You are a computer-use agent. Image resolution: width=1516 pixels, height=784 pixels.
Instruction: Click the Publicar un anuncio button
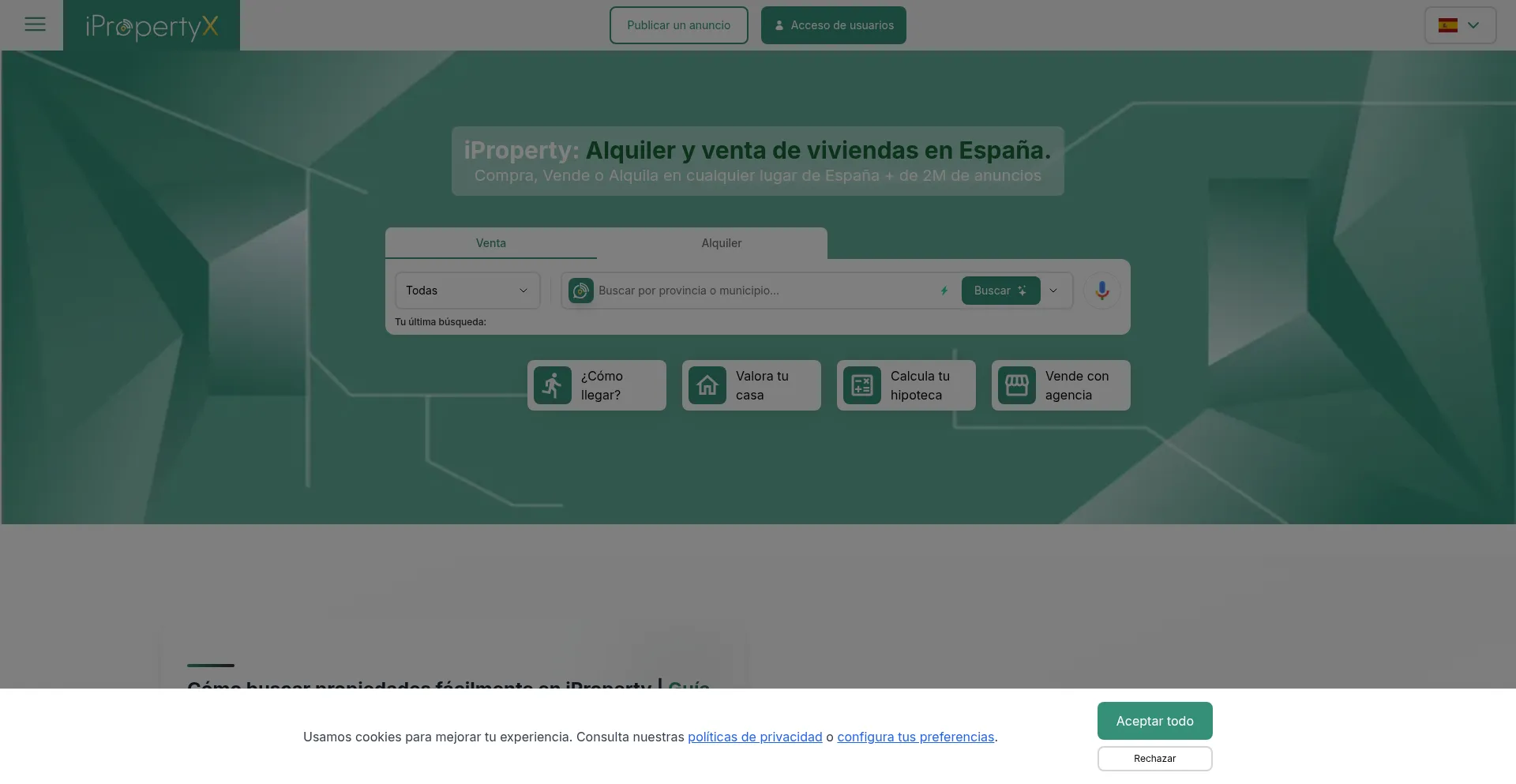pyautogui.click(x=679, y=25)
